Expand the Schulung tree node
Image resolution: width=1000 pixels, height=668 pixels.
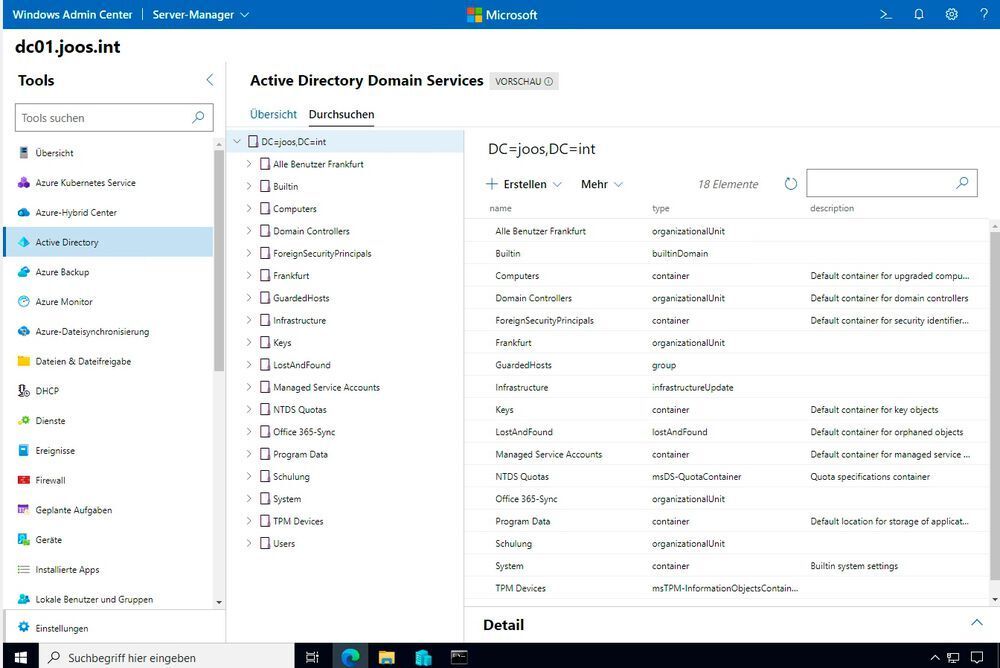pos(249,476)
